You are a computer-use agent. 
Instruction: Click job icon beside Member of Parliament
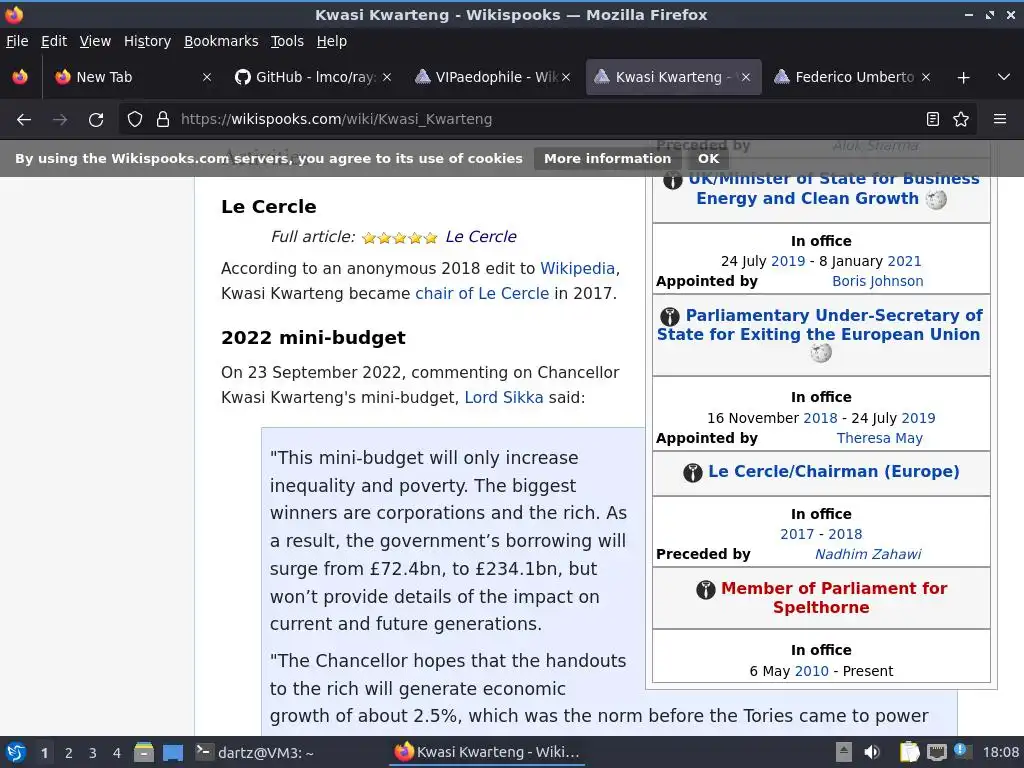pos(705,590)
